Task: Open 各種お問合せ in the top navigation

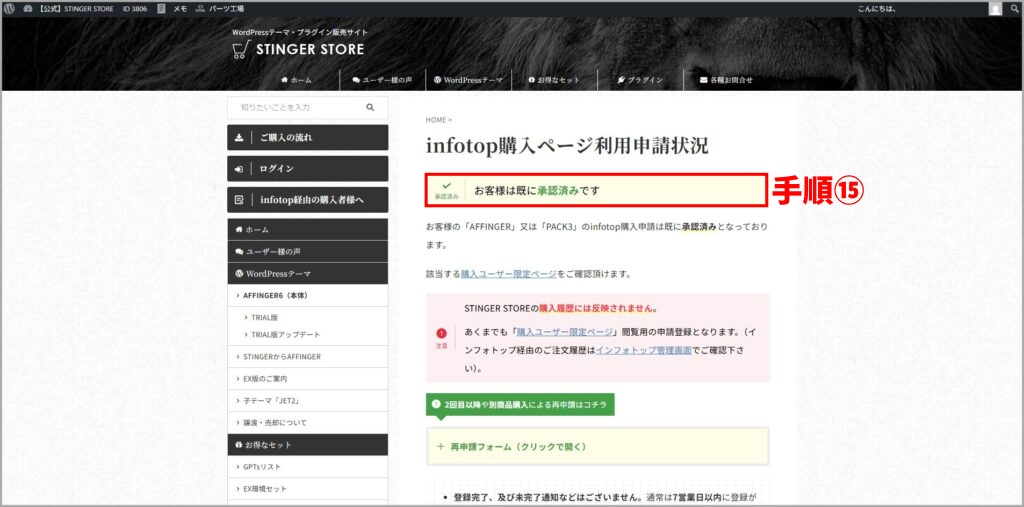Action: point(726,79)
